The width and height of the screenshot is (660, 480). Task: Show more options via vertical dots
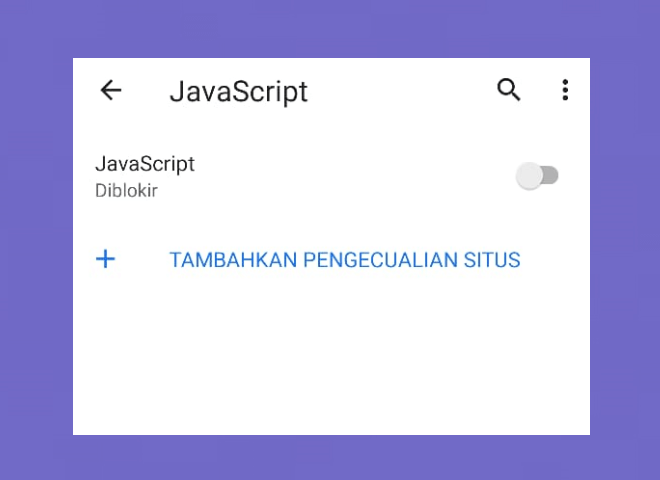[x=565, y=90]
